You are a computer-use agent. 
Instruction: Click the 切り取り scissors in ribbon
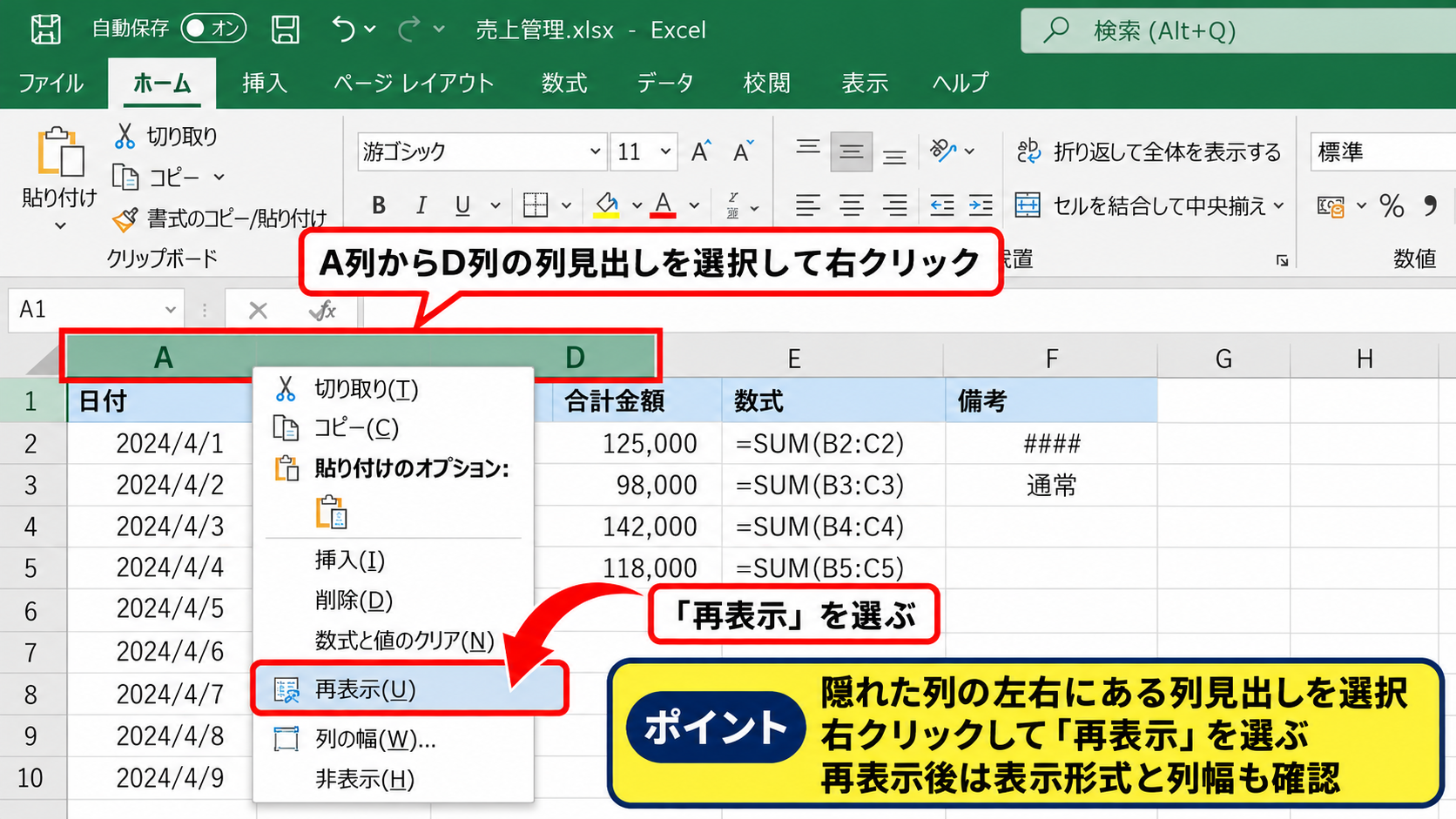(125, 136)
